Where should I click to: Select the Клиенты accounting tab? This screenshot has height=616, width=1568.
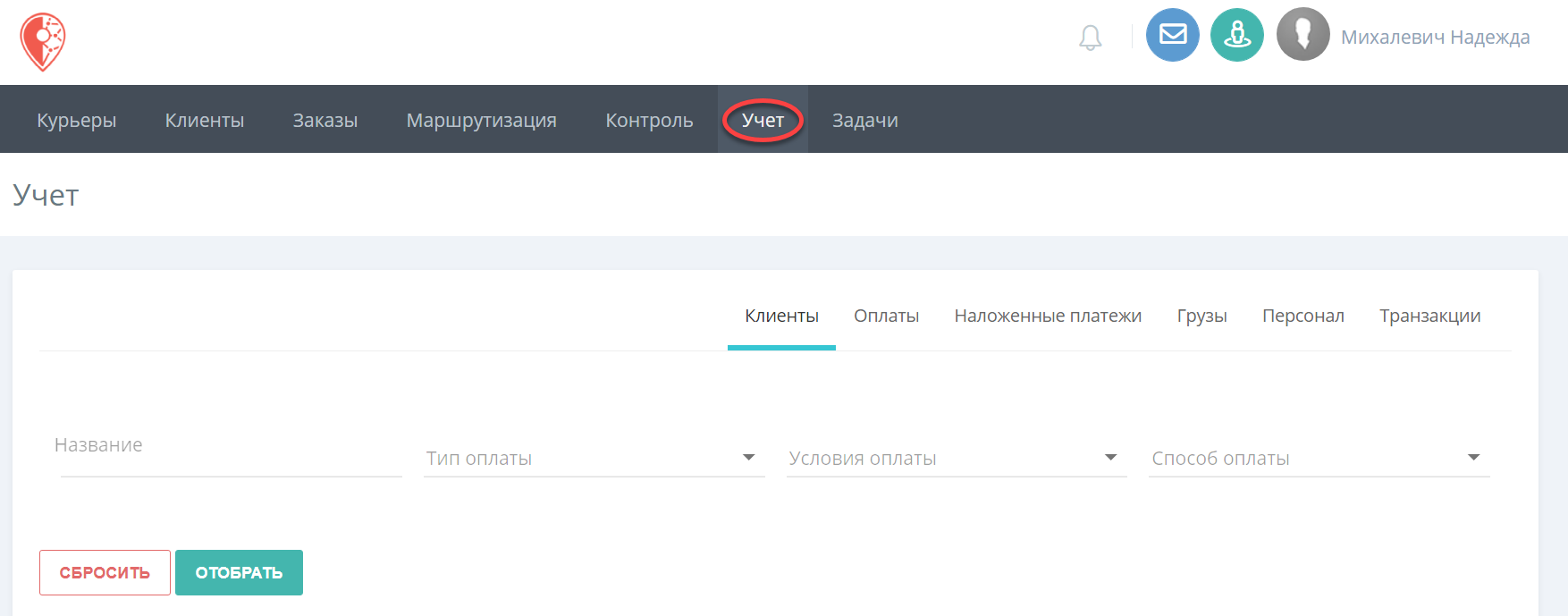[781, 316]
